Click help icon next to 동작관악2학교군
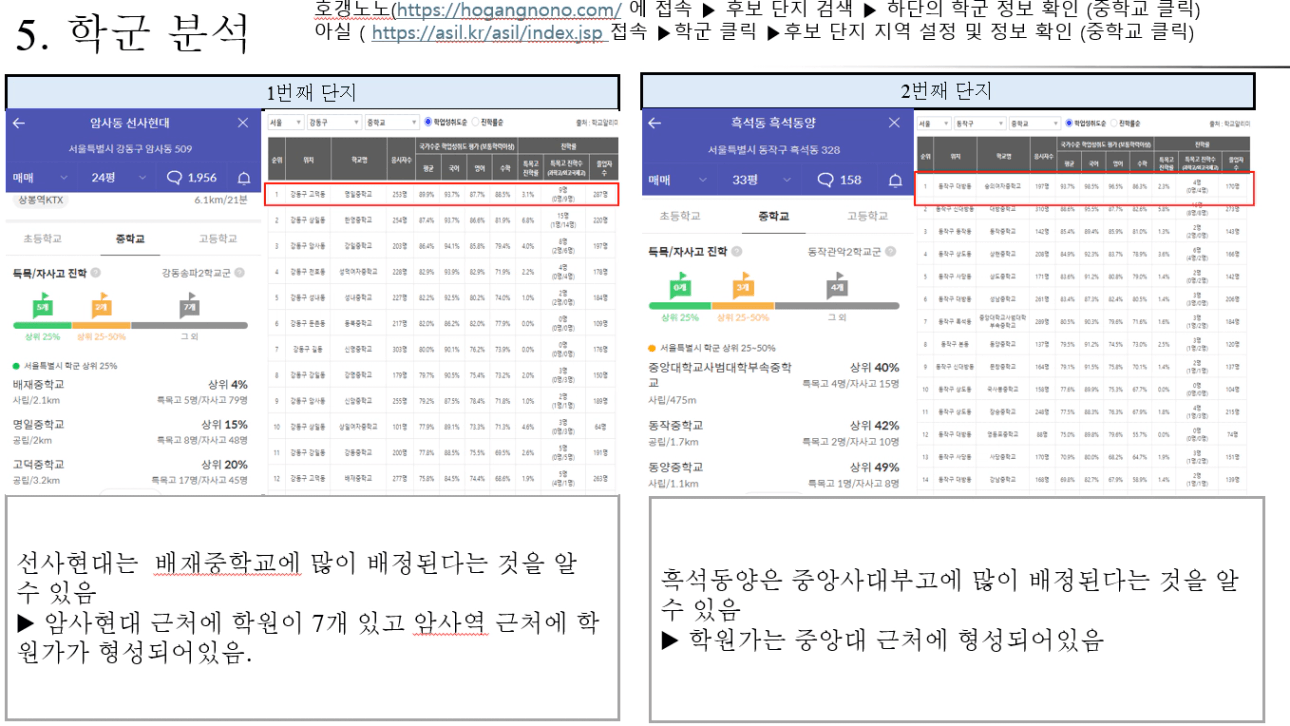 (x=890, y=252)
